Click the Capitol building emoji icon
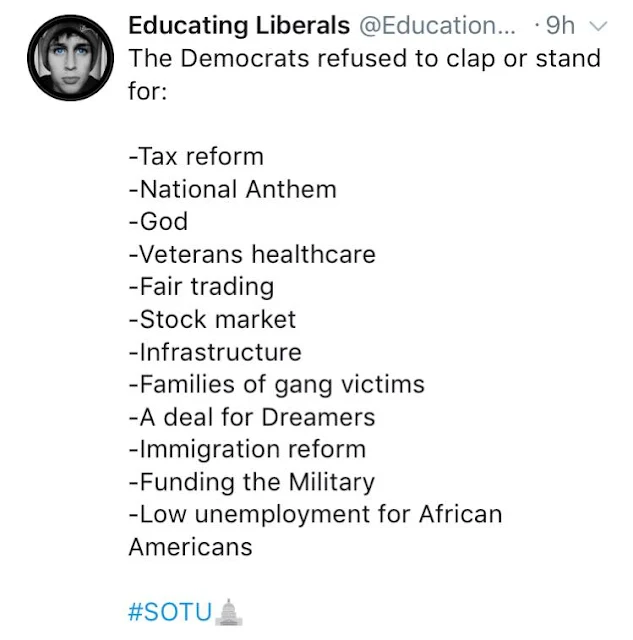This screenshot has width=633, height=640. pos(229,610)
